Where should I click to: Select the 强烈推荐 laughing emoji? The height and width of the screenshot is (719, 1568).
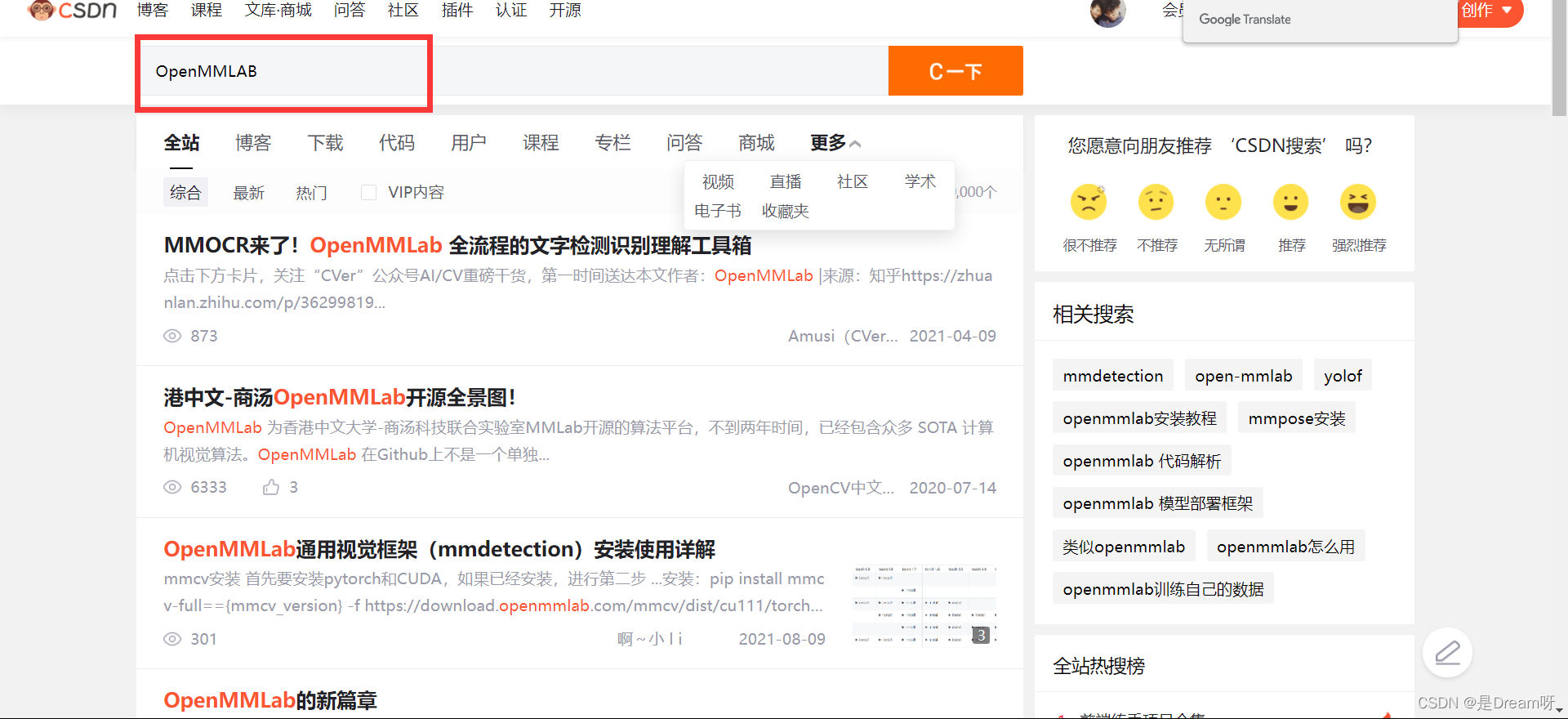coord(1358,202)
